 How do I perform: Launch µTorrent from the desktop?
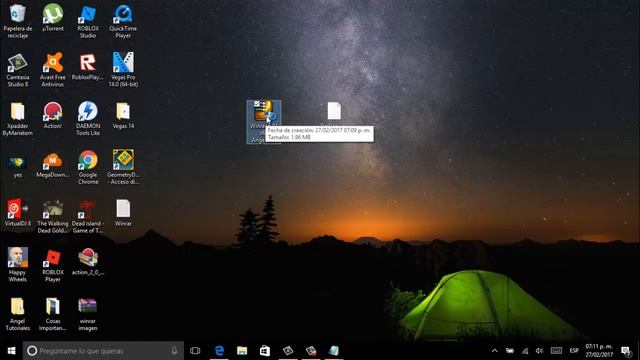coord(53,18)
